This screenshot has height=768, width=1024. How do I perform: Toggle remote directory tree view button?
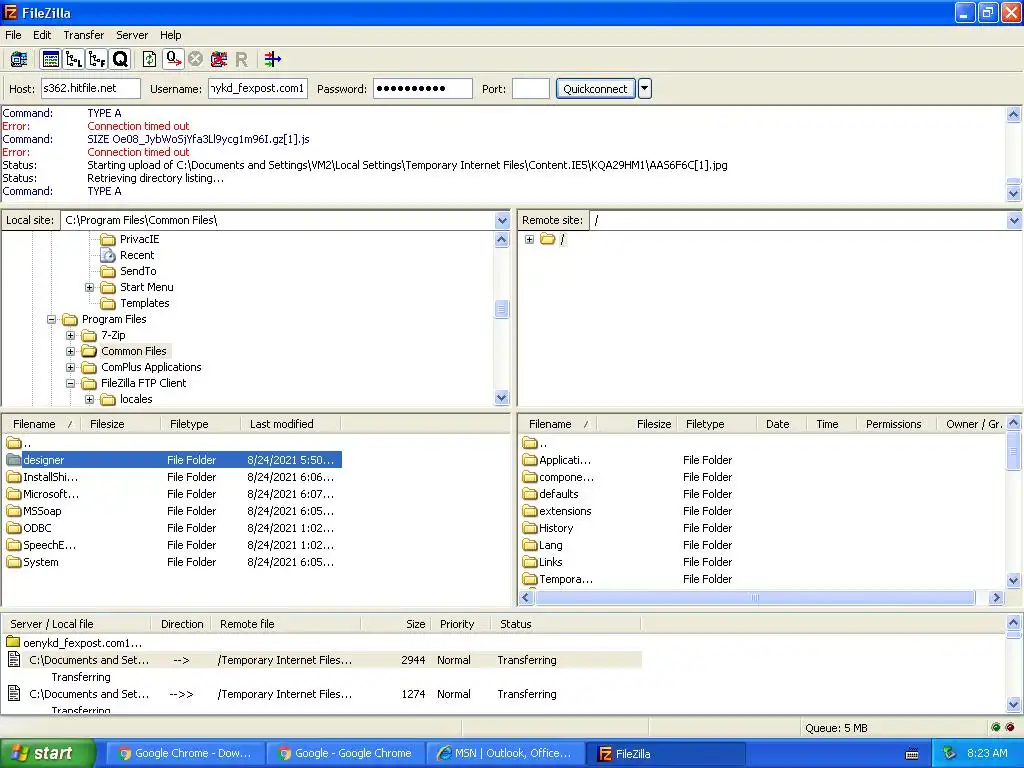(x=97, y=59)
